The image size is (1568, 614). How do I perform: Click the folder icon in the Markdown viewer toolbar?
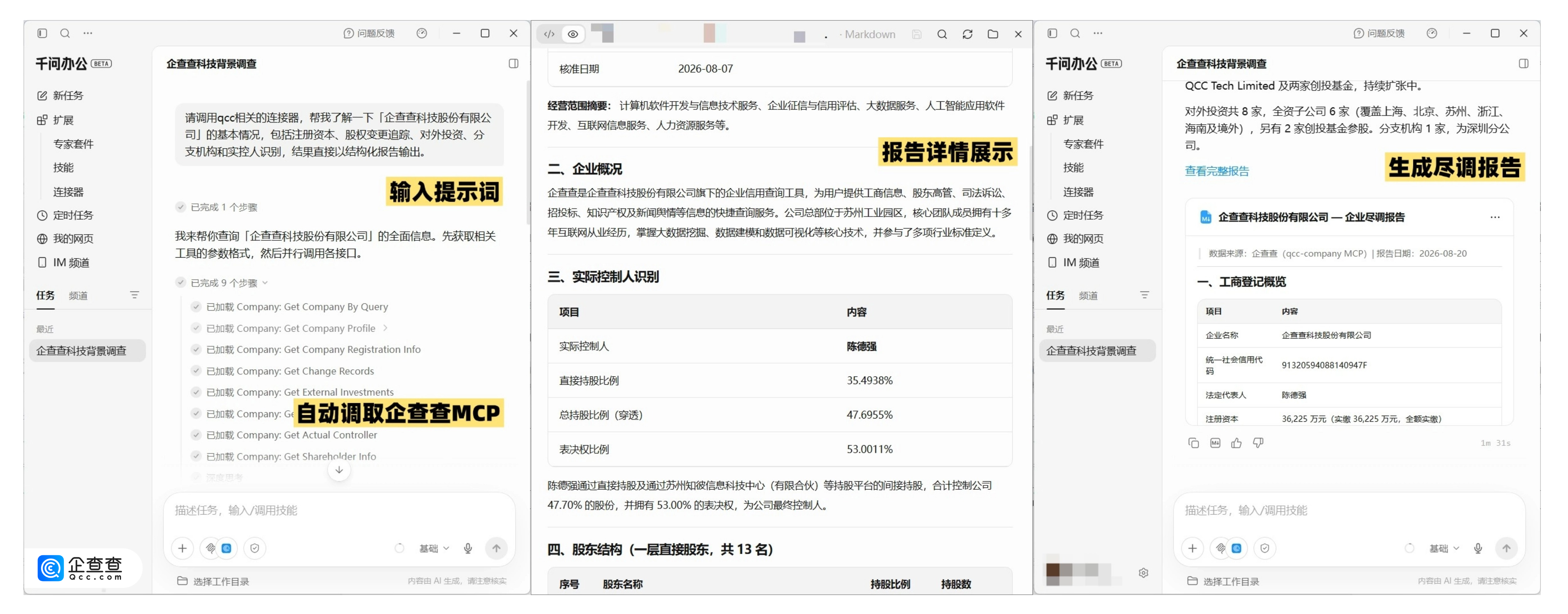point(993,34)
